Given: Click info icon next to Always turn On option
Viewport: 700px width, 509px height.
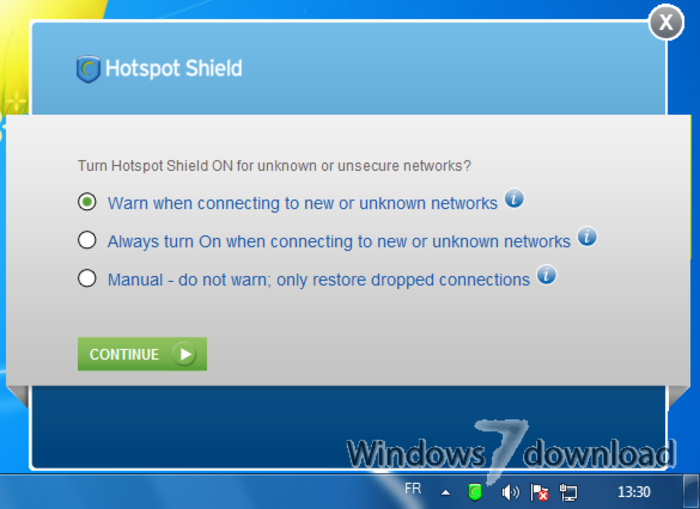Looking at the screenshot, I should (x=587, y=236).
